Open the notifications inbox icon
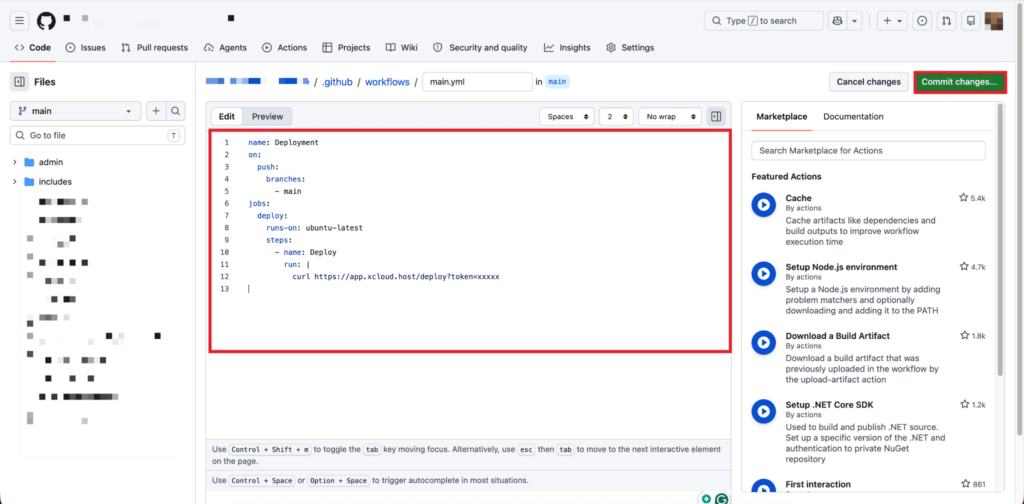 (x=970, y=20)
